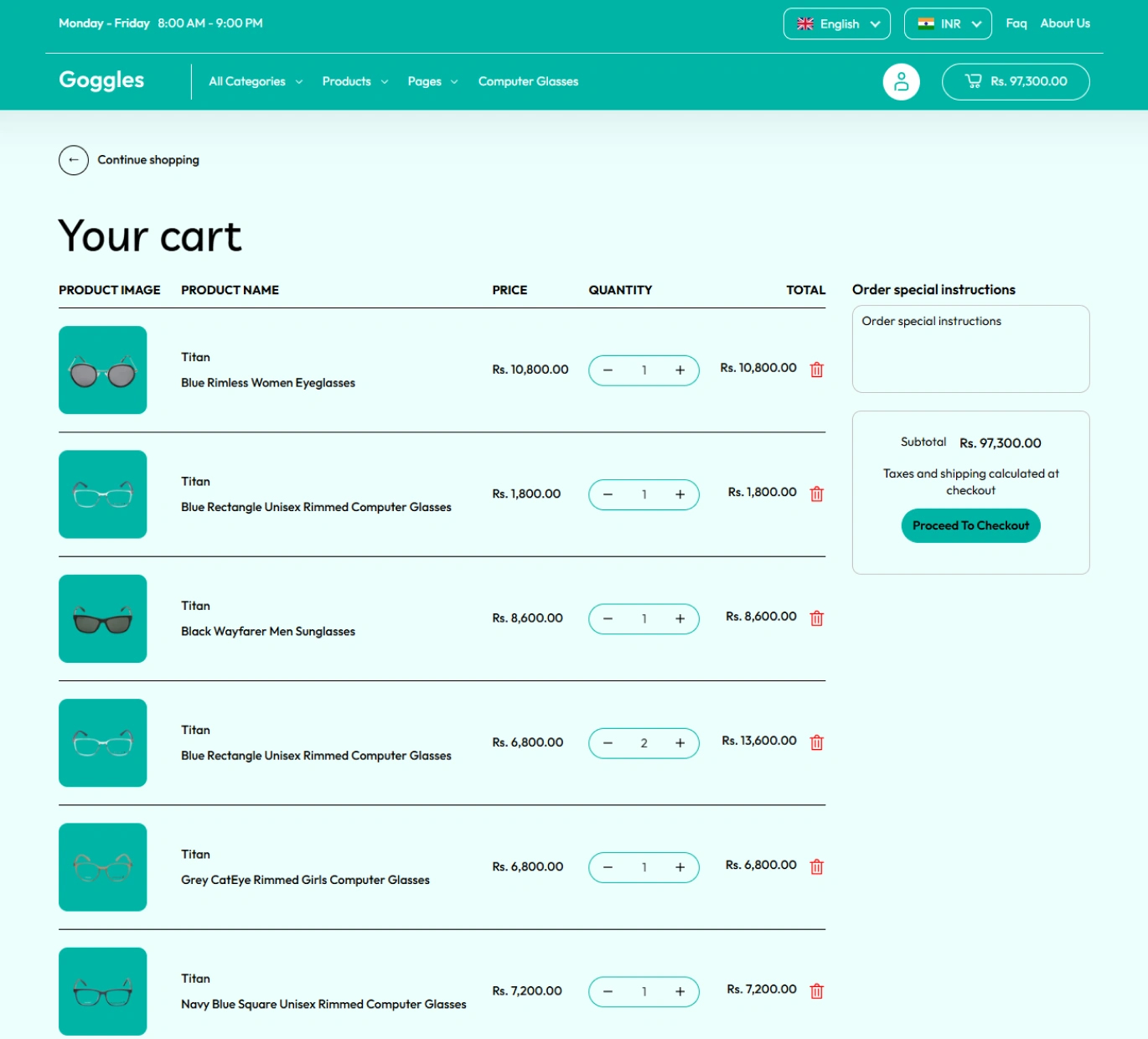The image size is (1148, 1039).
Task: Decrease quantity of Rs. 1,800.00 computer glasses
Action: (608, 494)
